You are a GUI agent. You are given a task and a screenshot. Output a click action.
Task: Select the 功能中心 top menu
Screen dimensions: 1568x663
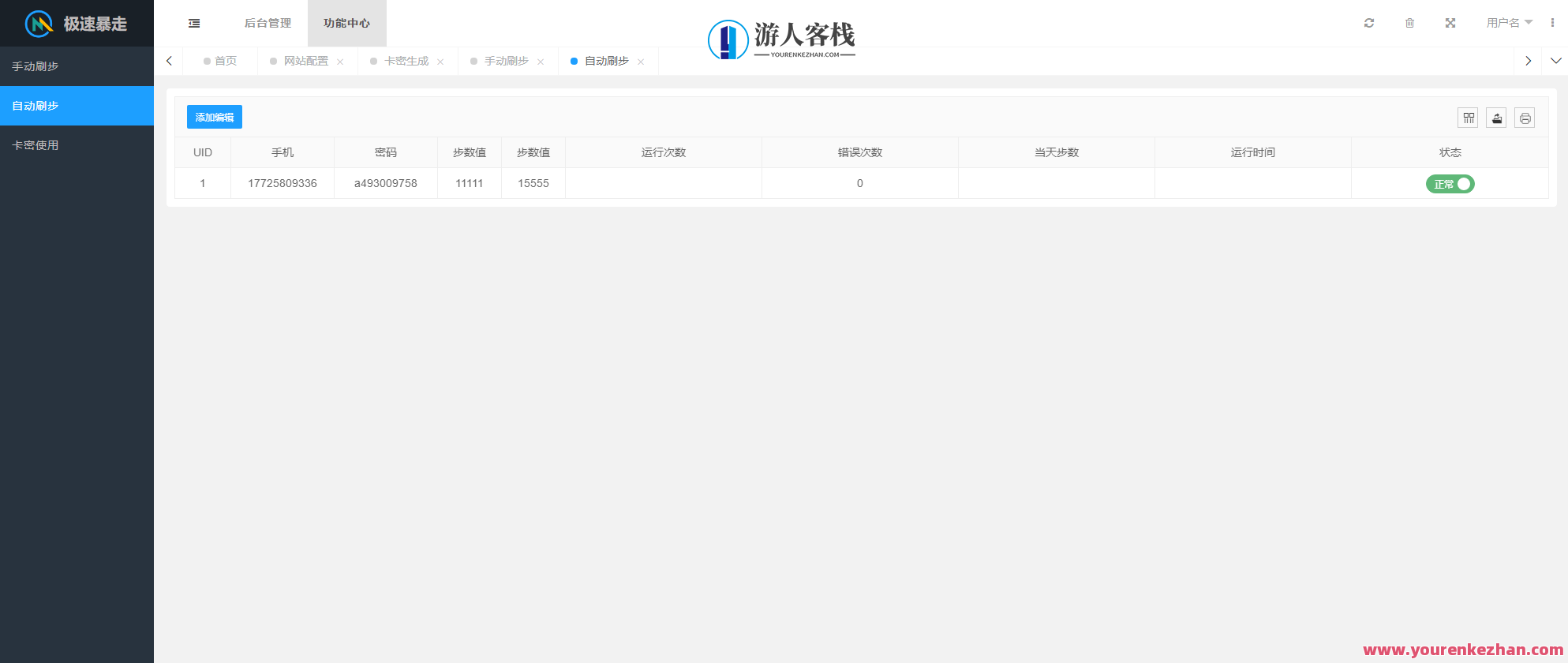(346, 23)
